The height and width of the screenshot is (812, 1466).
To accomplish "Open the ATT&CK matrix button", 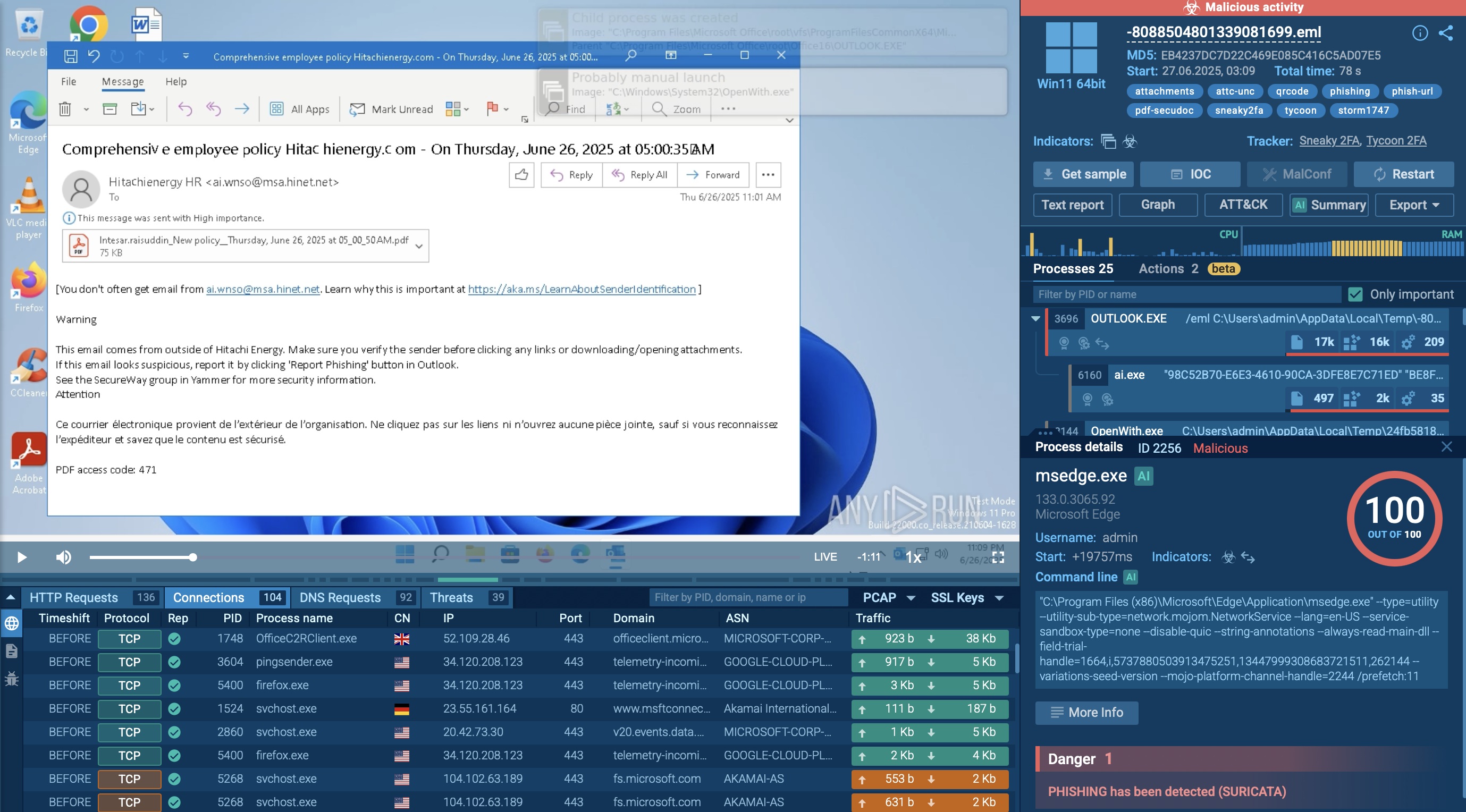I will [1243, 205].
